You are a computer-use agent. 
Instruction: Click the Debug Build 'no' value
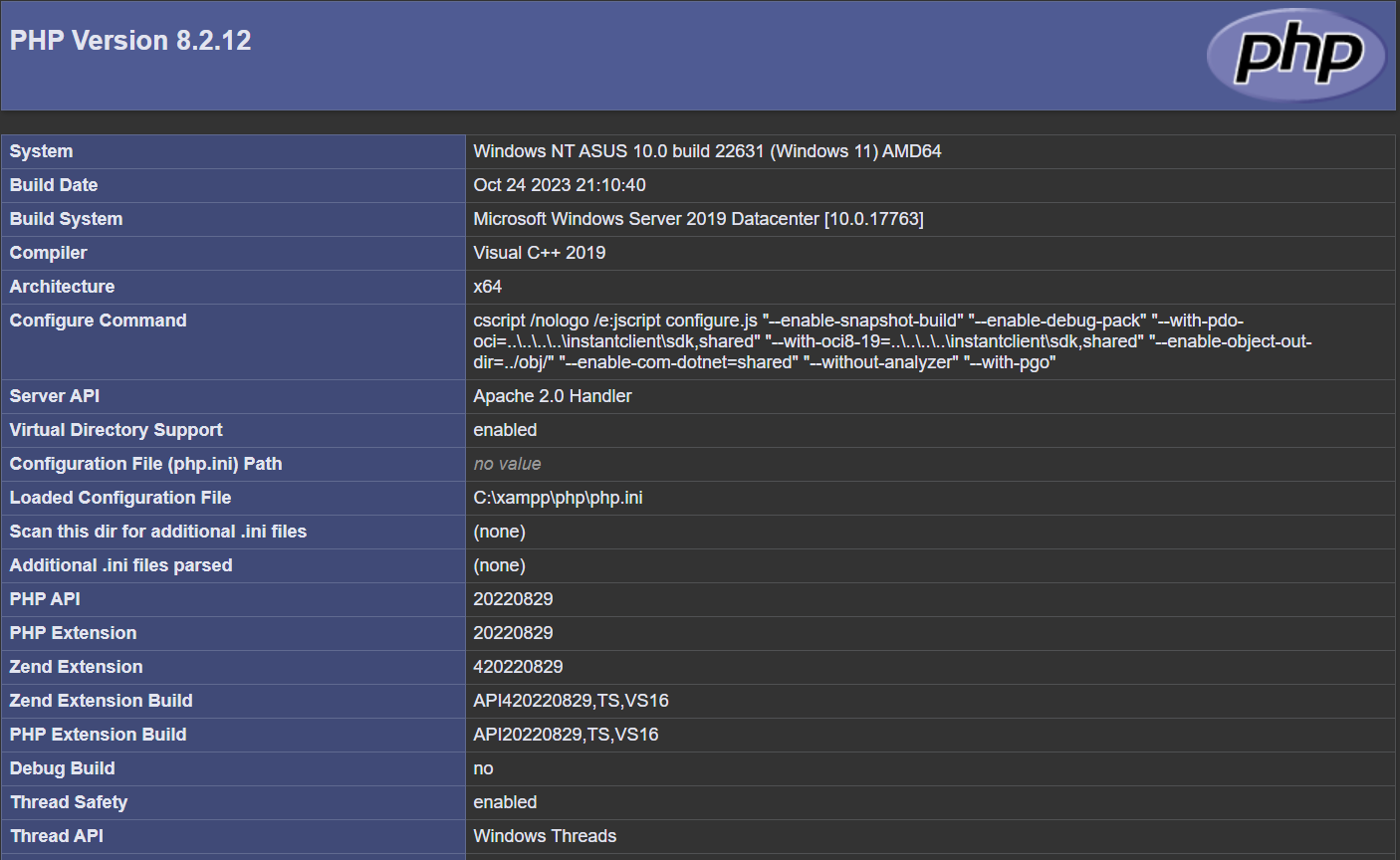(483, 768)
